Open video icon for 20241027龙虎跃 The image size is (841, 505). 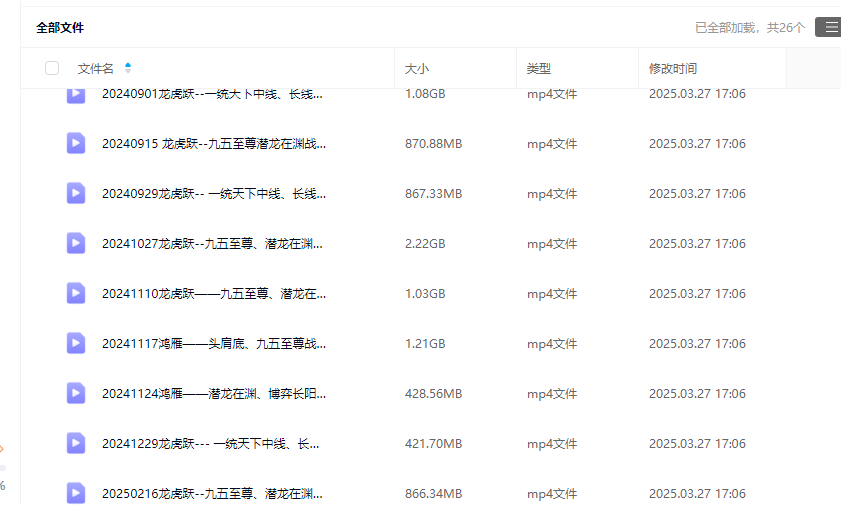pos(76,243)
